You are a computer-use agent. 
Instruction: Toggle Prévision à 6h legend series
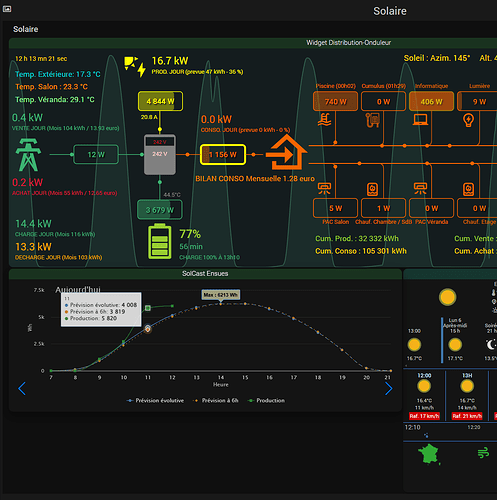coord(216,400)
